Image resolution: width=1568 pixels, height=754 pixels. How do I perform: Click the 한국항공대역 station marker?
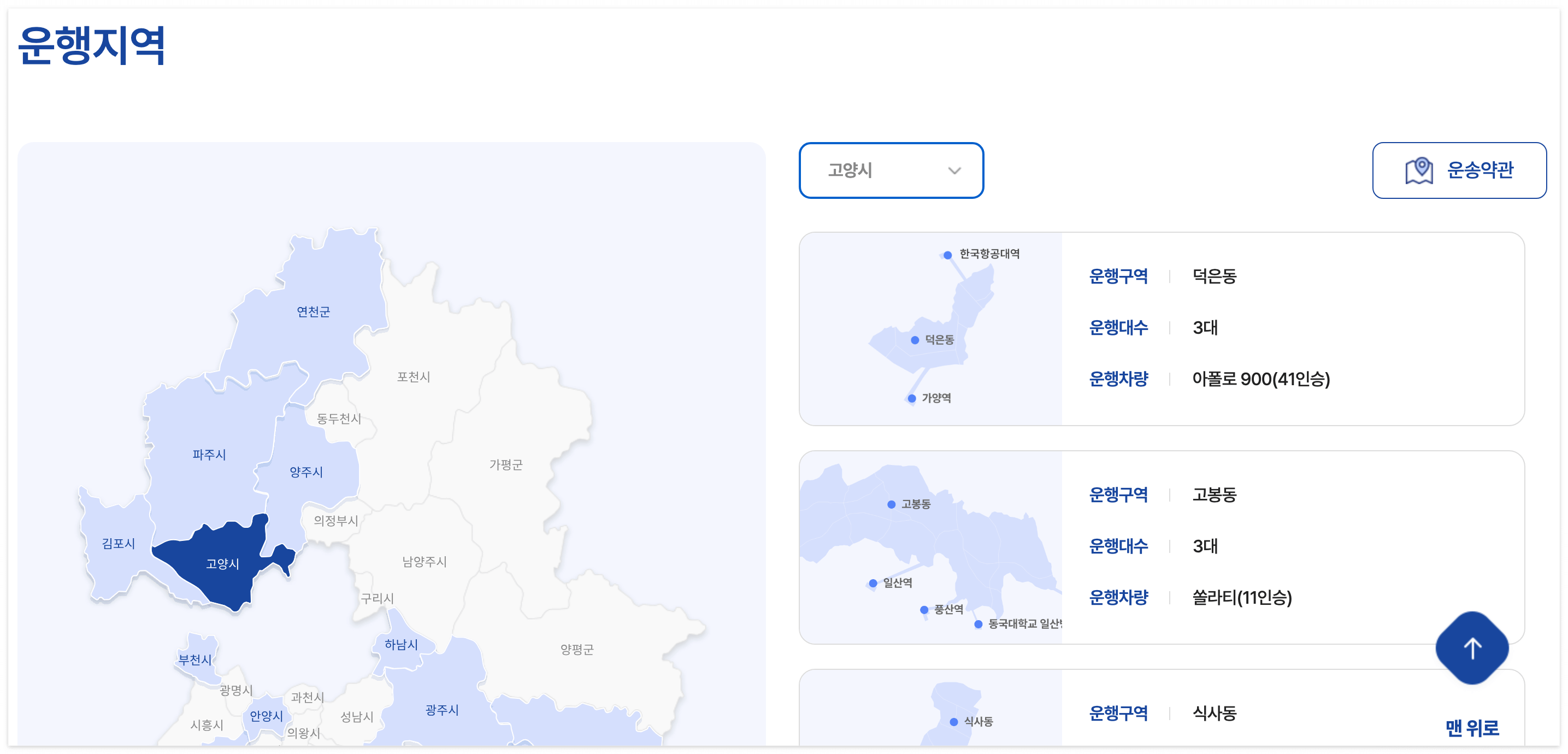(x=948, y=255)
